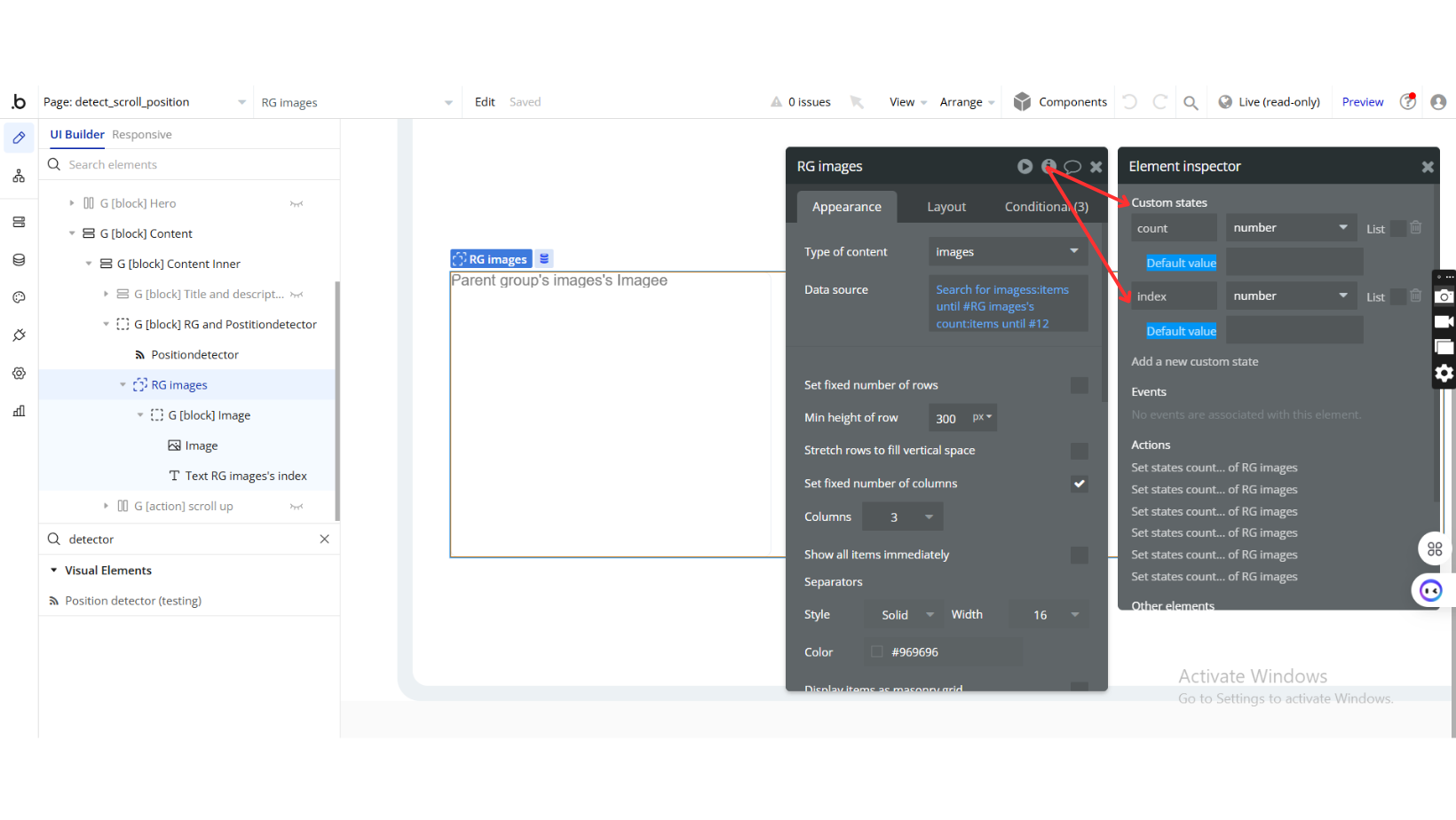Click the element picker cursor icon
This screenshot has height=820, width=1456.
[857, 102]
